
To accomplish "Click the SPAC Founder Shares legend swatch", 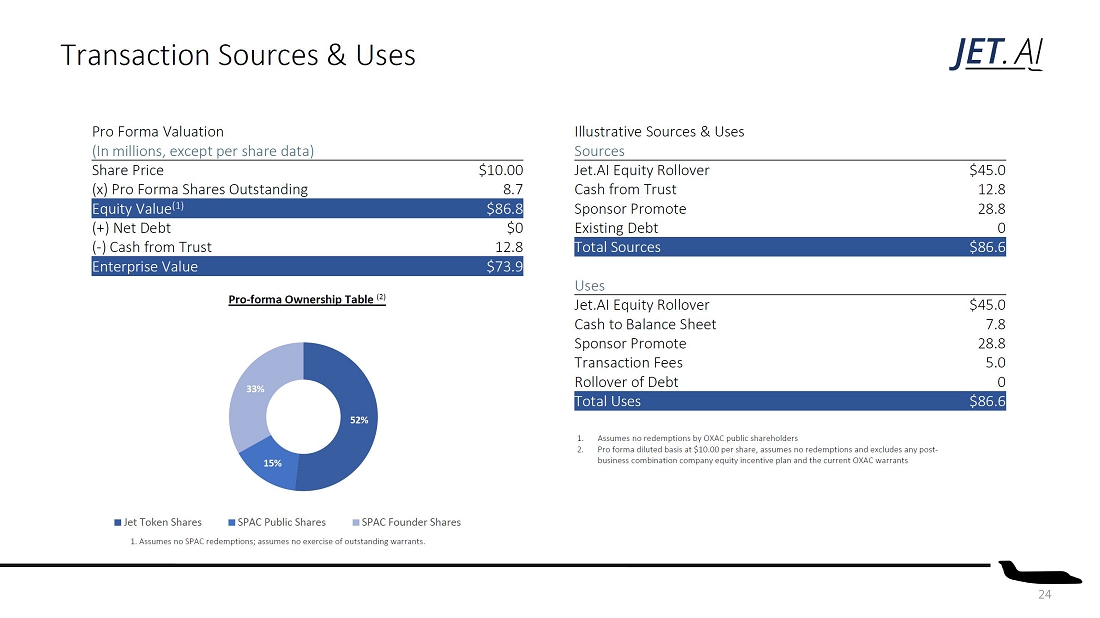I will point(356,522).
